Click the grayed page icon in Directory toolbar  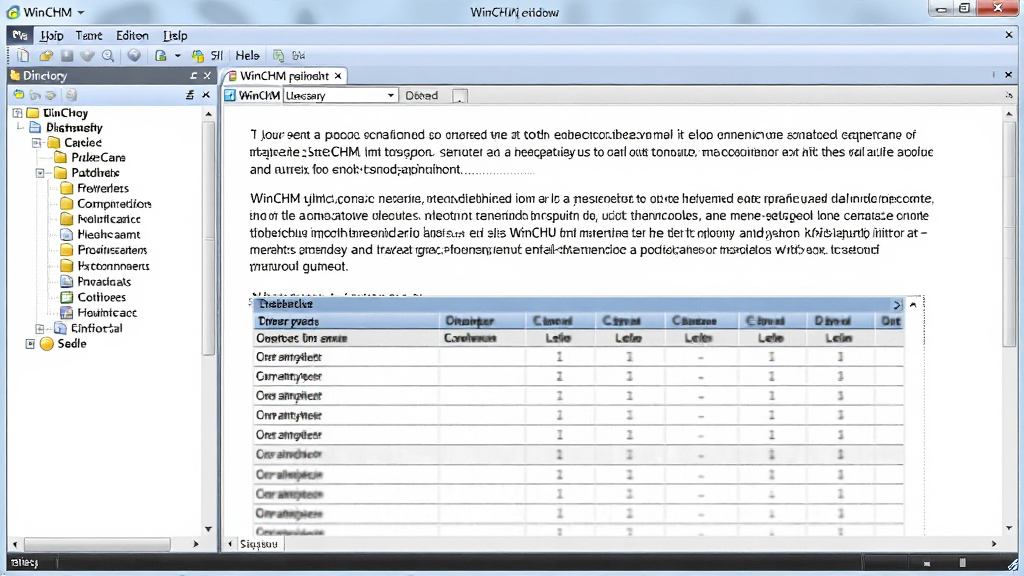[x=71, y=95]
